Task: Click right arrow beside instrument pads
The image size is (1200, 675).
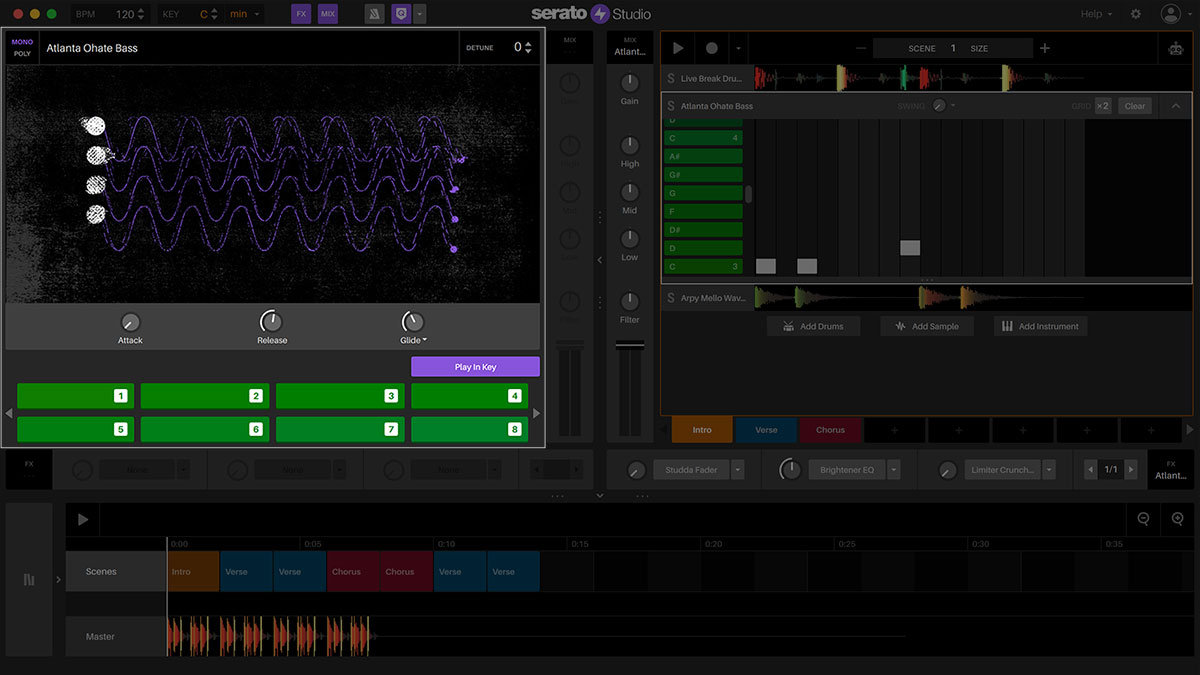Action: [x=537, y=413]
